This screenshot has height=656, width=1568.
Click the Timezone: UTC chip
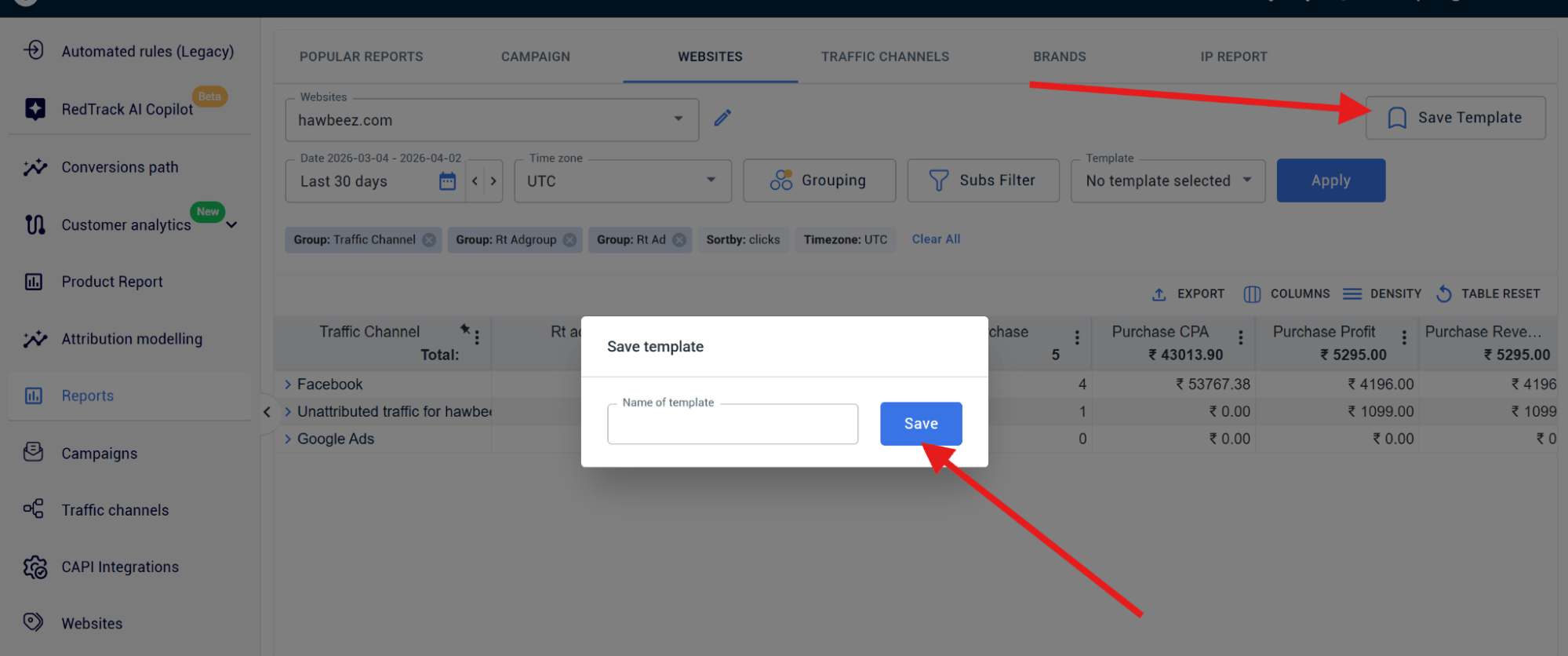point(845,240)
